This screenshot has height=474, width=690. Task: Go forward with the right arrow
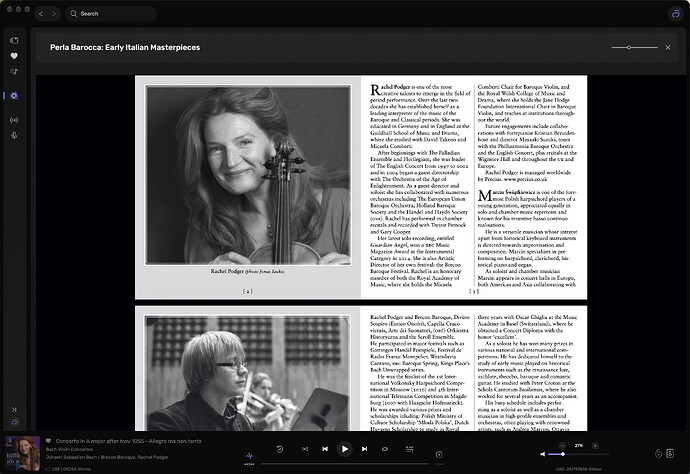(54, 14)
